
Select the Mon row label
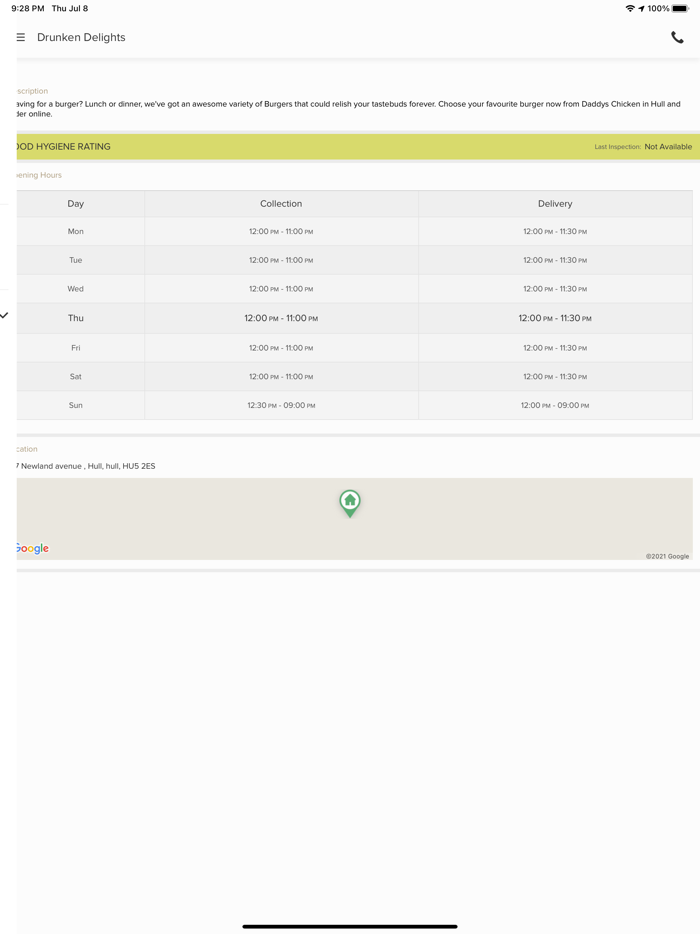pyautogui.click(x=76, y=231)
